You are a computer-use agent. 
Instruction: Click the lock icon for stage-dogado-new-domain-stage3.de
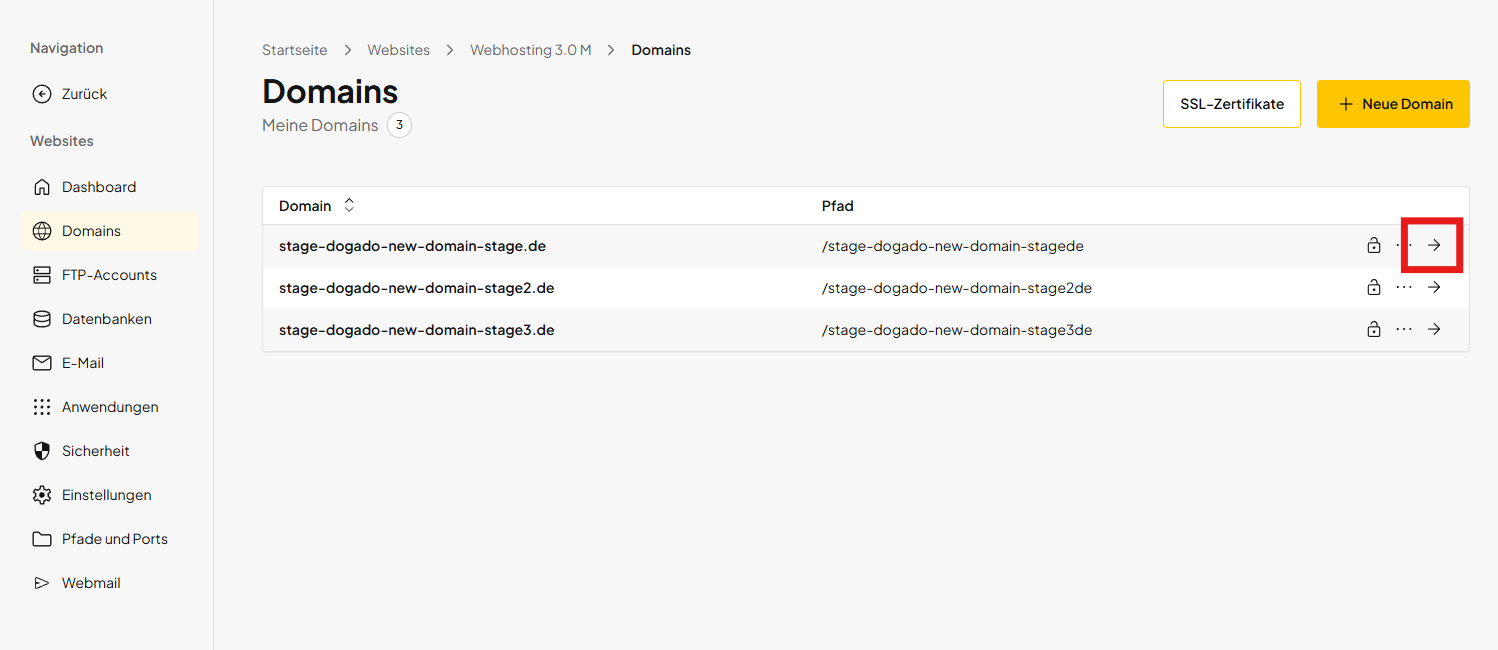1373,329
